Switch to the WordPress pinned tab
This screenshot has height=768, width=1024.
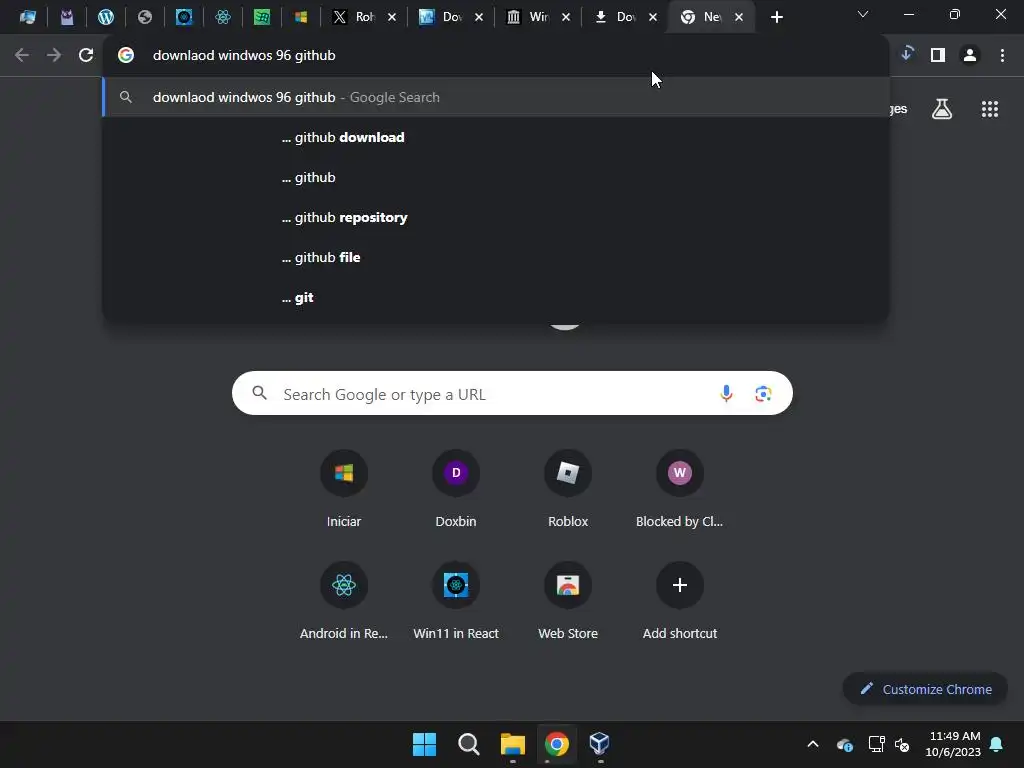105,17
